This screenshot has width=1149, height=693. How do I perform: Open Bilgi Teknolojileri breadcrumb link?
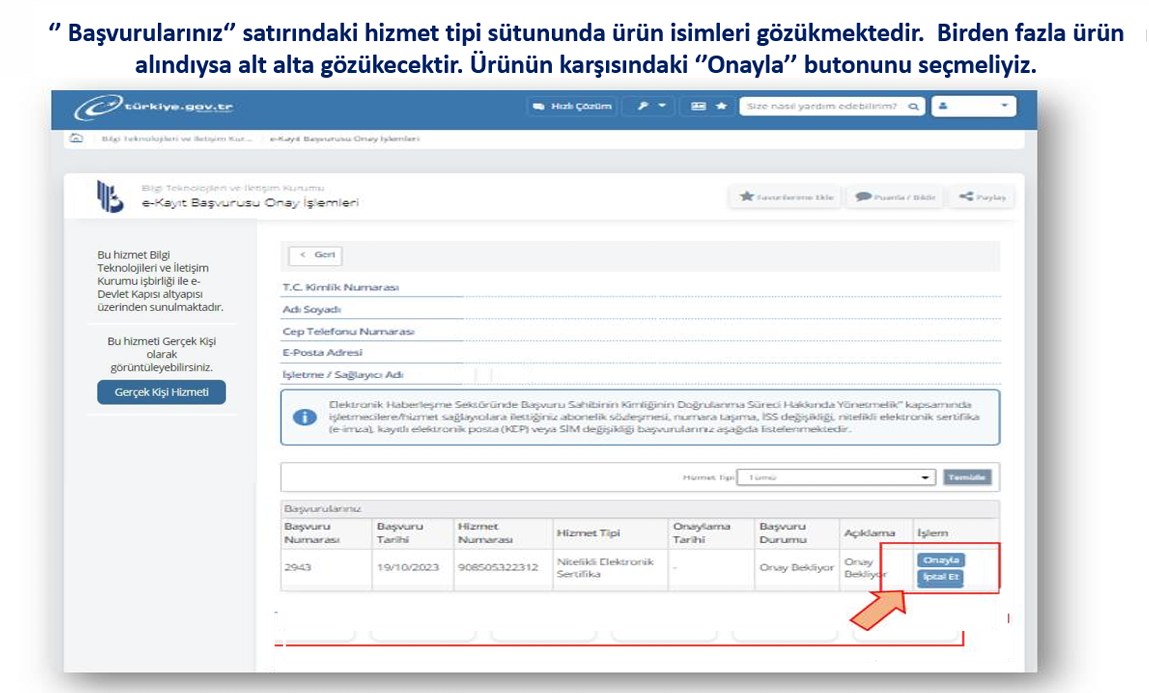[169, 138]
